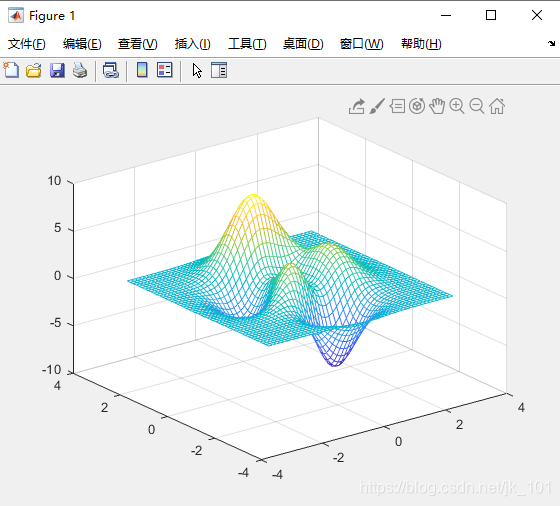Click the Link Plot toolbar icon
This screenshot has width=560, height=506.
coord(111,70)
